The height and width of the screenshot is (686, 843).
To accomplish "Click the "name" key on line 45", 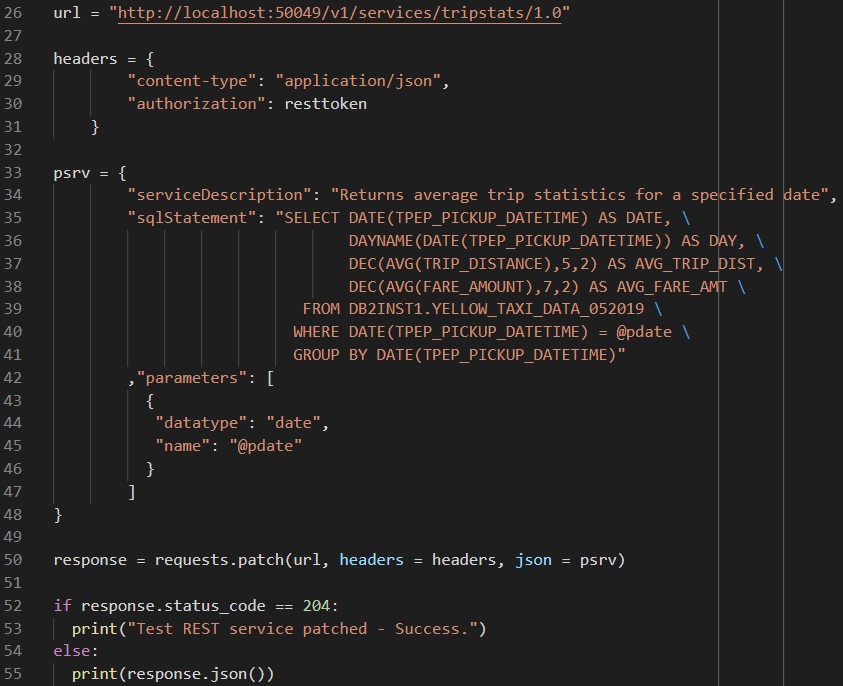I will click(183, 446).
